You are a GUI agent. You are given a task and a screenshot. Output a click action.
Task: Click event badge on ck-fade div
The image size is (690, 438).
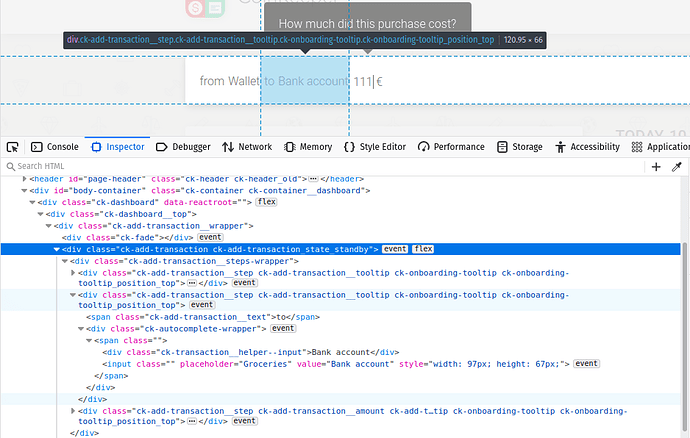(210, 237)
